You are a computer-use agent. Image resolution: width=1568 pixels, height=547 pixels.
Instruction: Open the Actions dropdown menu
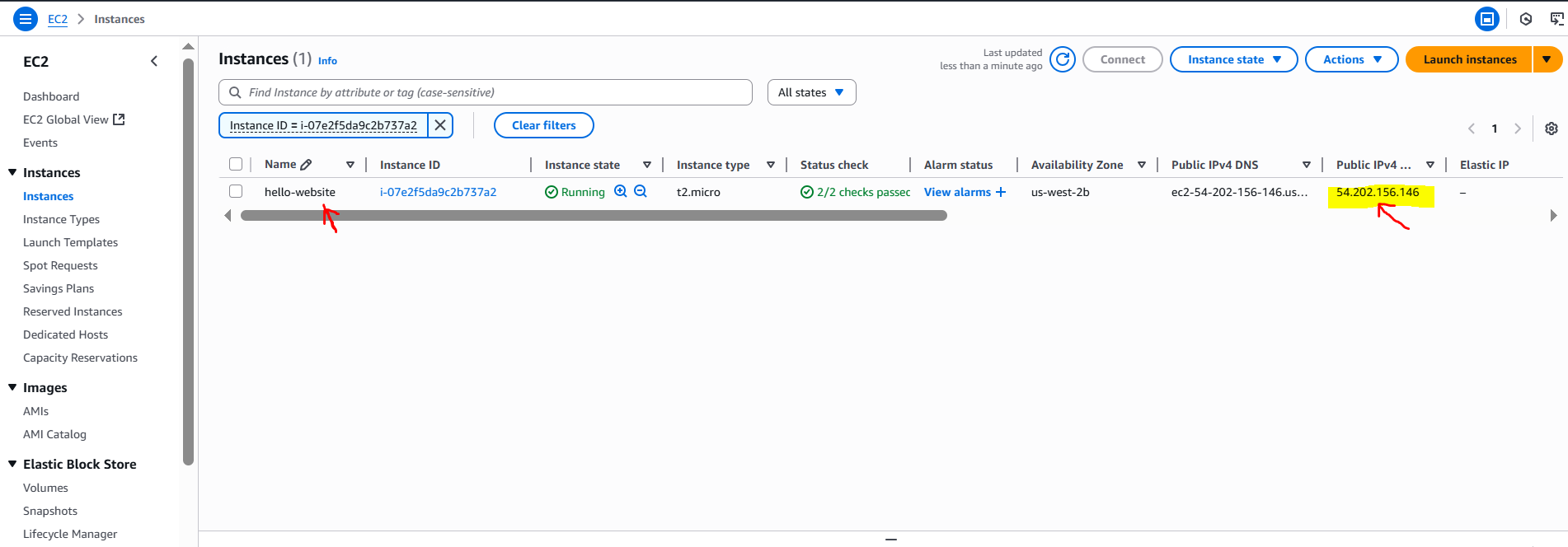1351,59
